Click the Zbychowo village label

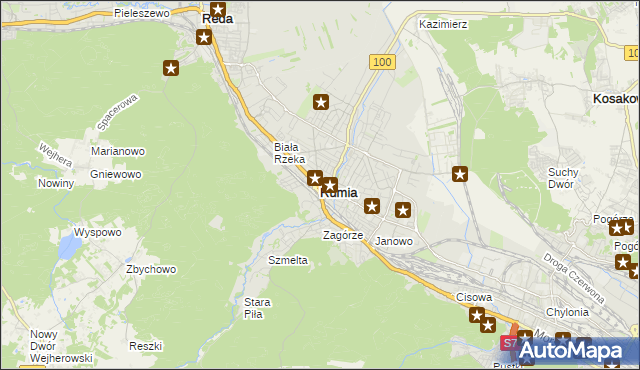[x=151, y=269]
